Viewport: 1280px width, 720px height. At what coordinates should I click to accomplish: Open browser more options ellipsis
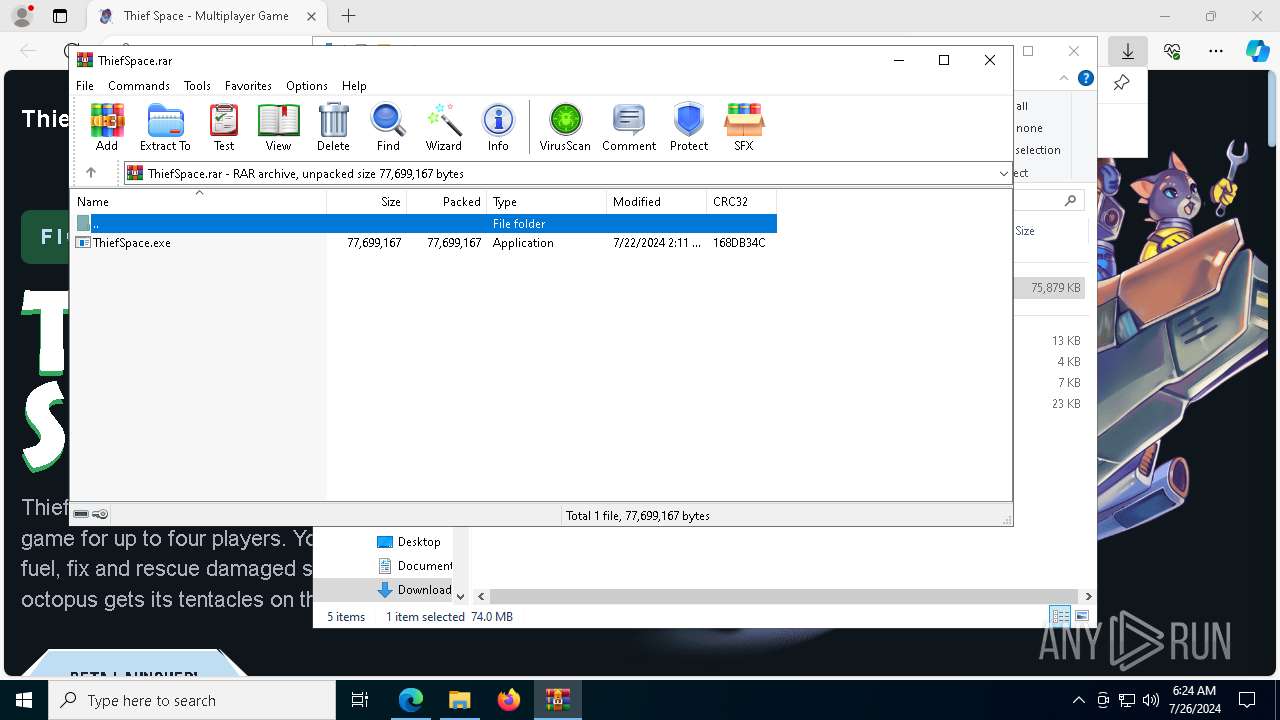(1216, 51)
